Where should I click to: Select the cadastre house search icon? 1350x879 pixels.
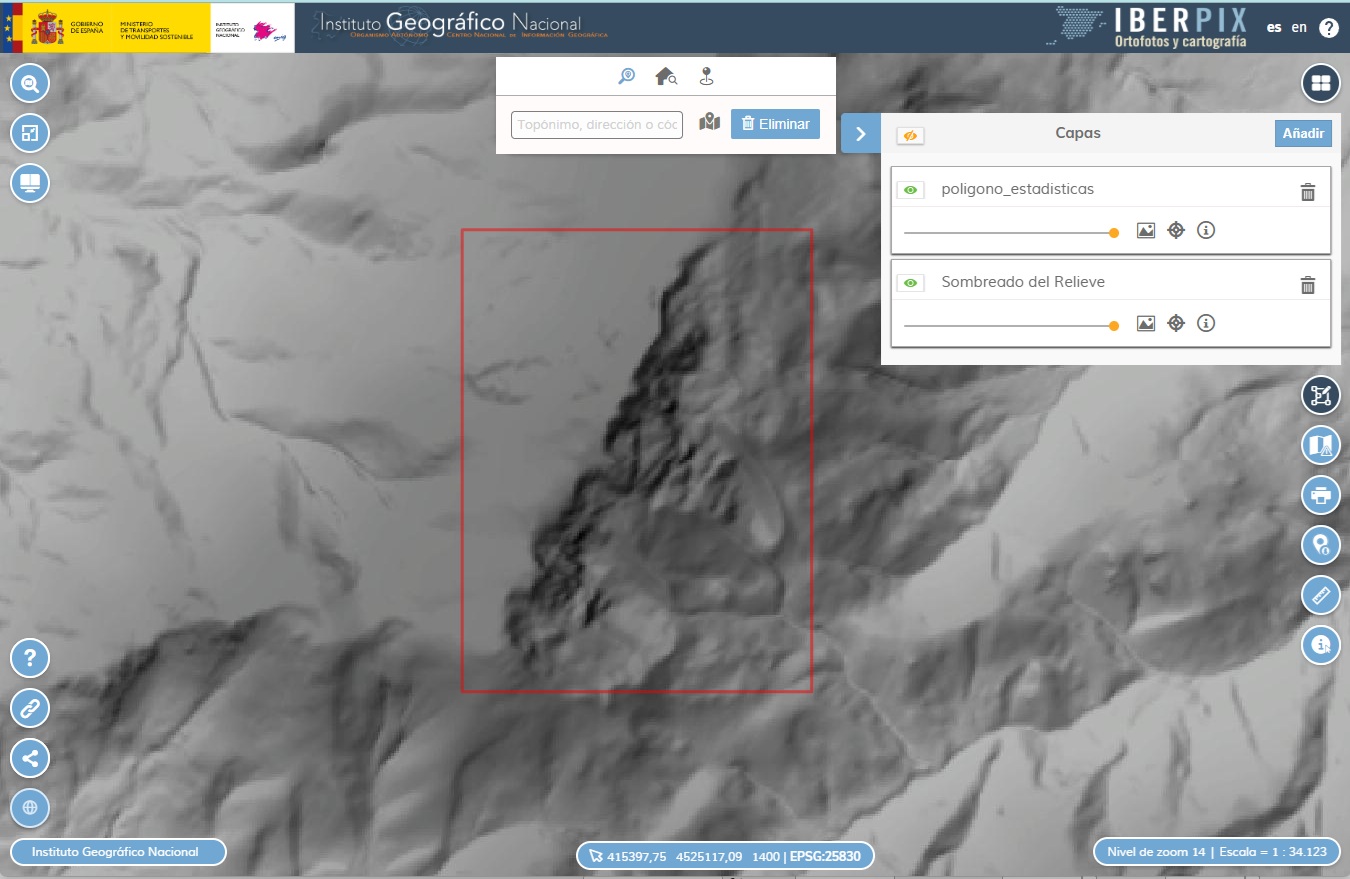coord(666,76)
